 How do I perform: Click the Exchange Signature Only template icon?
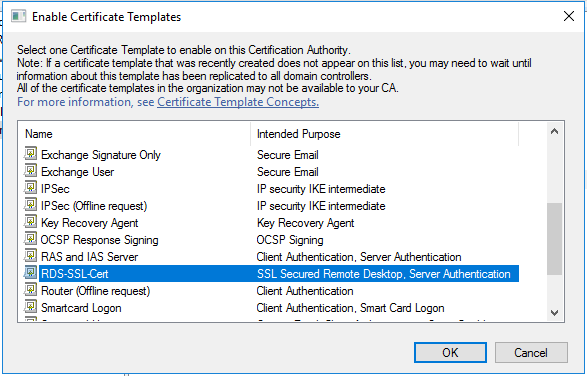coord(31,154)
